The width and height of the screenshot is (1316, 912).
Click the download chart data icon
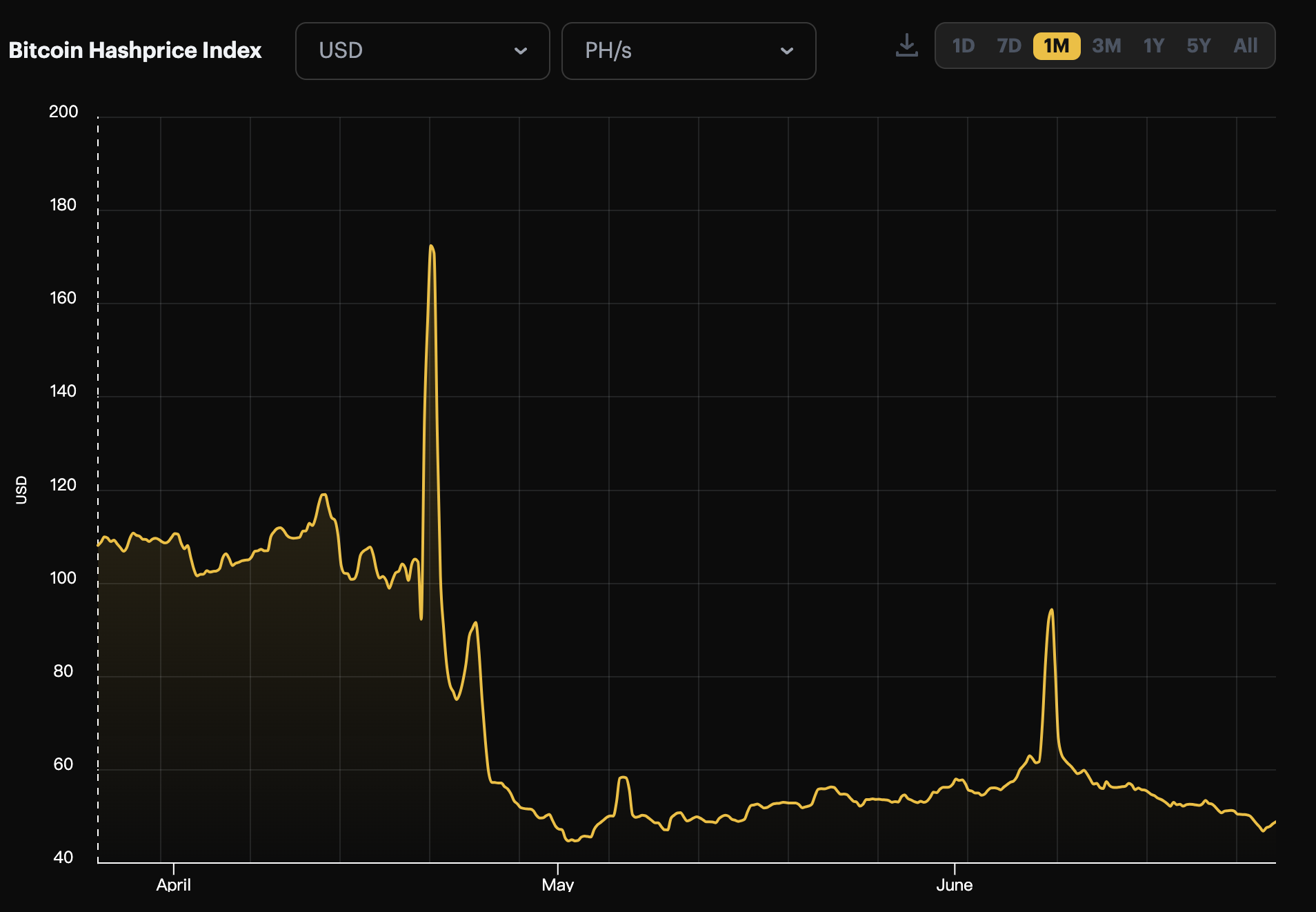coord(906,46)
